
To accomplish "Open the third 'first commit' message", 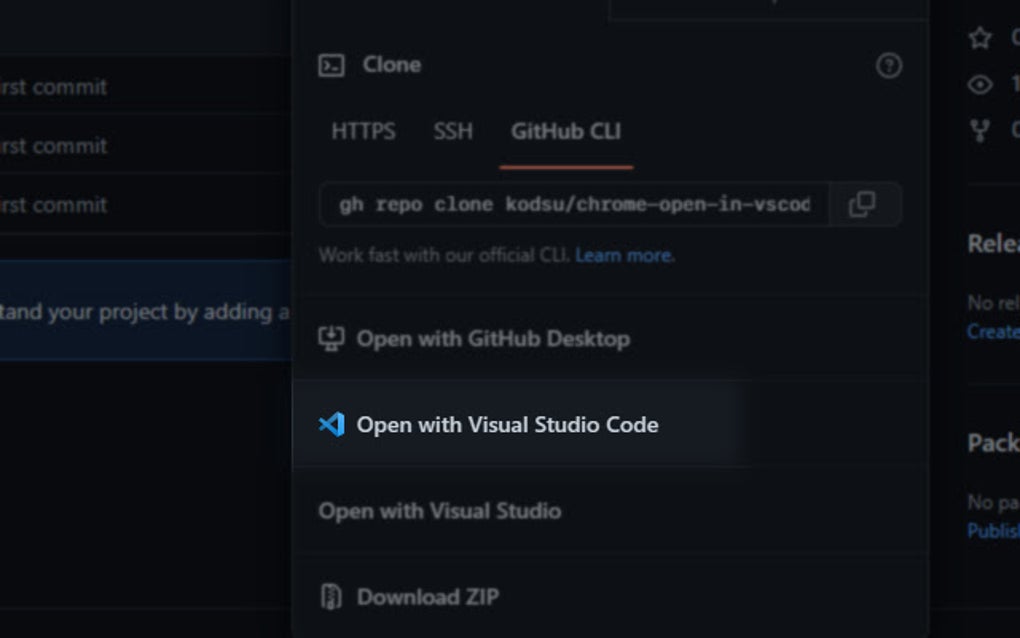I will tap(53, 205).
